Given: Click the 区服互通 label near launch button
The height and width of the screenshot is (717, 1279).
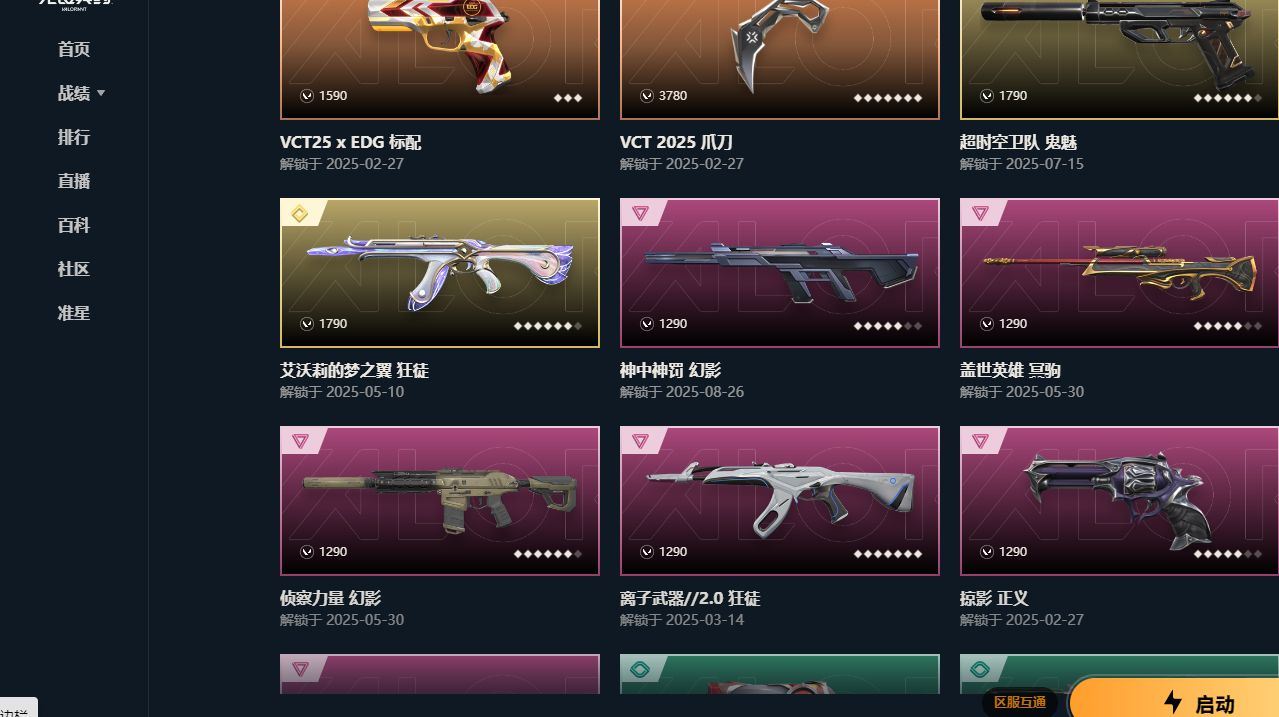Looking at the screenshot, I should [x=1020, y=702].
